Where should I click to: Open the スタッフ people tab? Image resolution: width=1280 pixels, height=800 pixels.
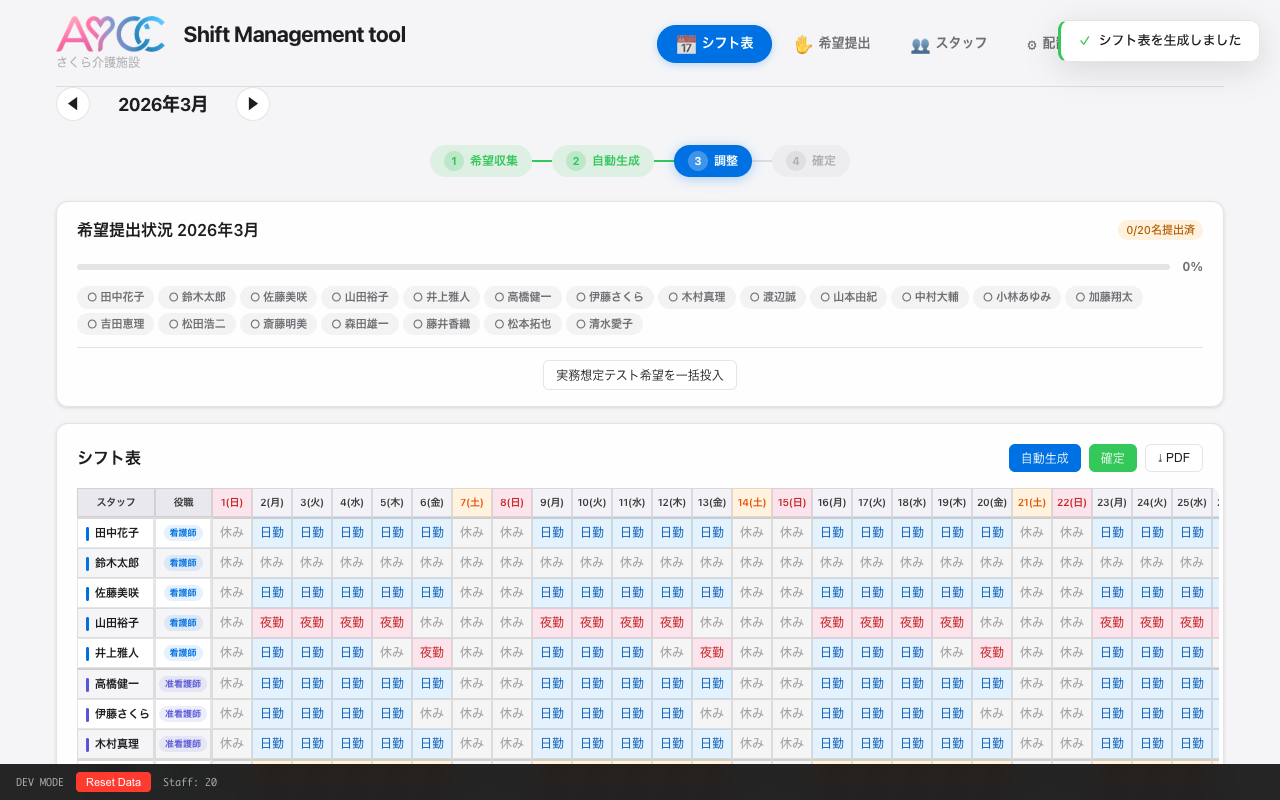pos(948,44)
